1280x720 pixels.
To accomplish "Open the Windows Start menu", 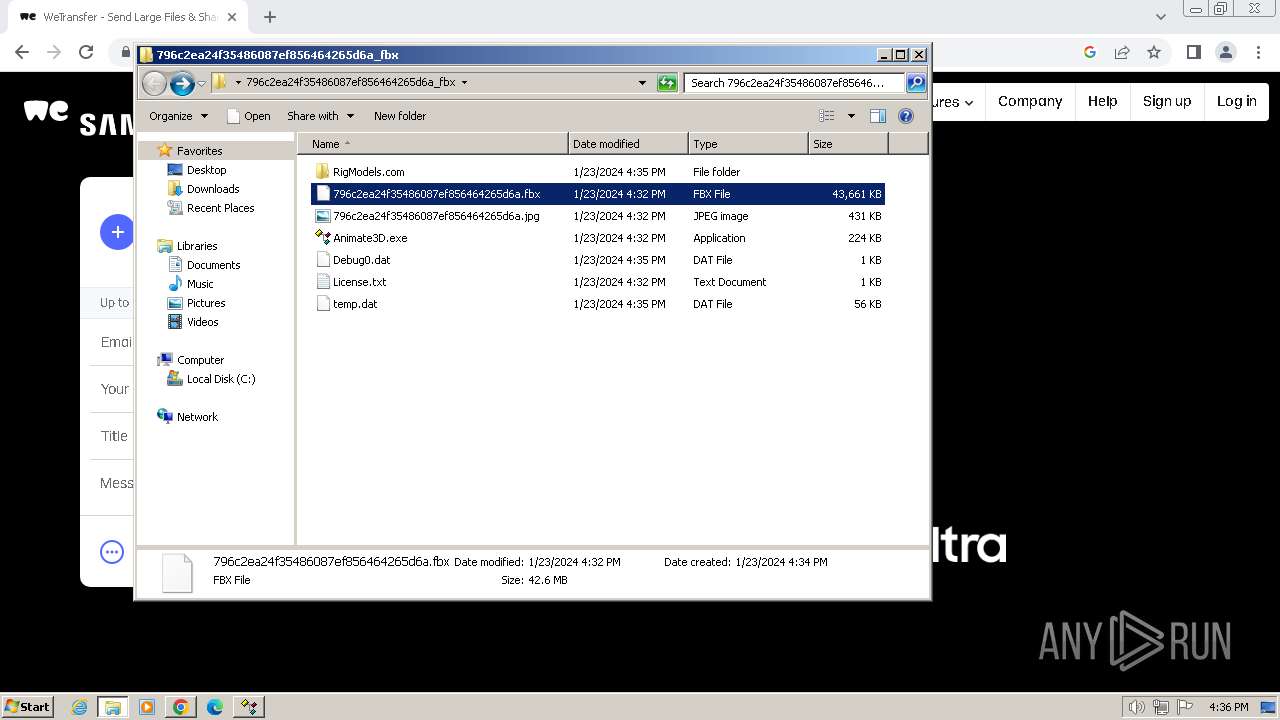I will tap(27, 706).
